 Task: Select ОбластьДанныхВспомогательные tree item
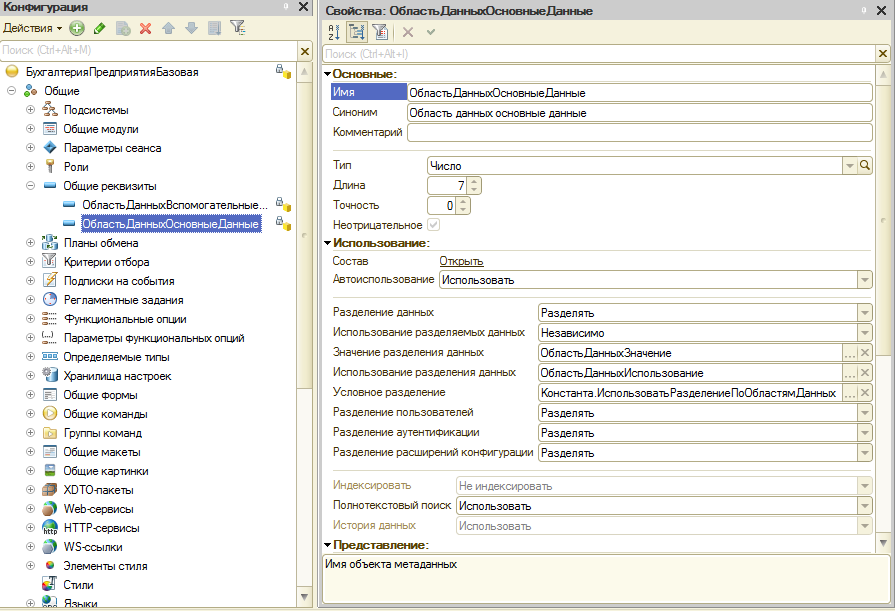[175, 205]
